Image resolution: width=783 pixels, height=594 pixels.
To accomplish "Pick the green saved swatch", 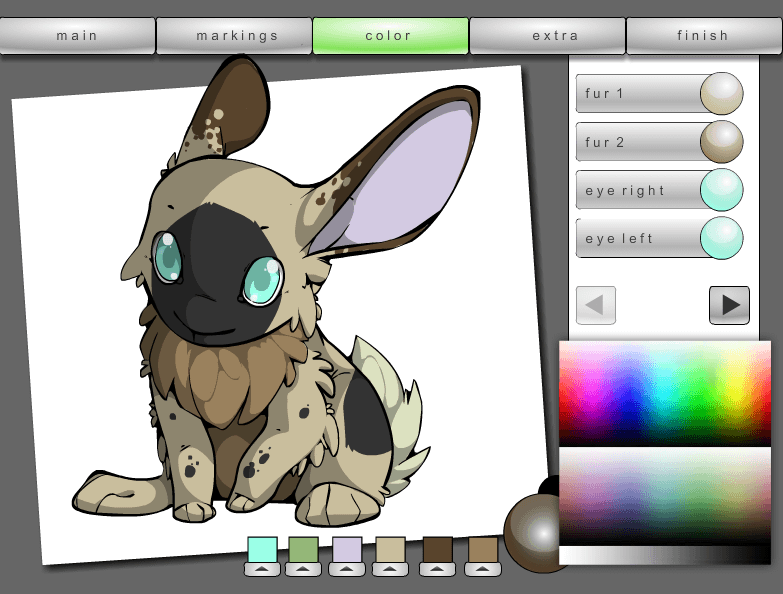I will click(304, 550).
